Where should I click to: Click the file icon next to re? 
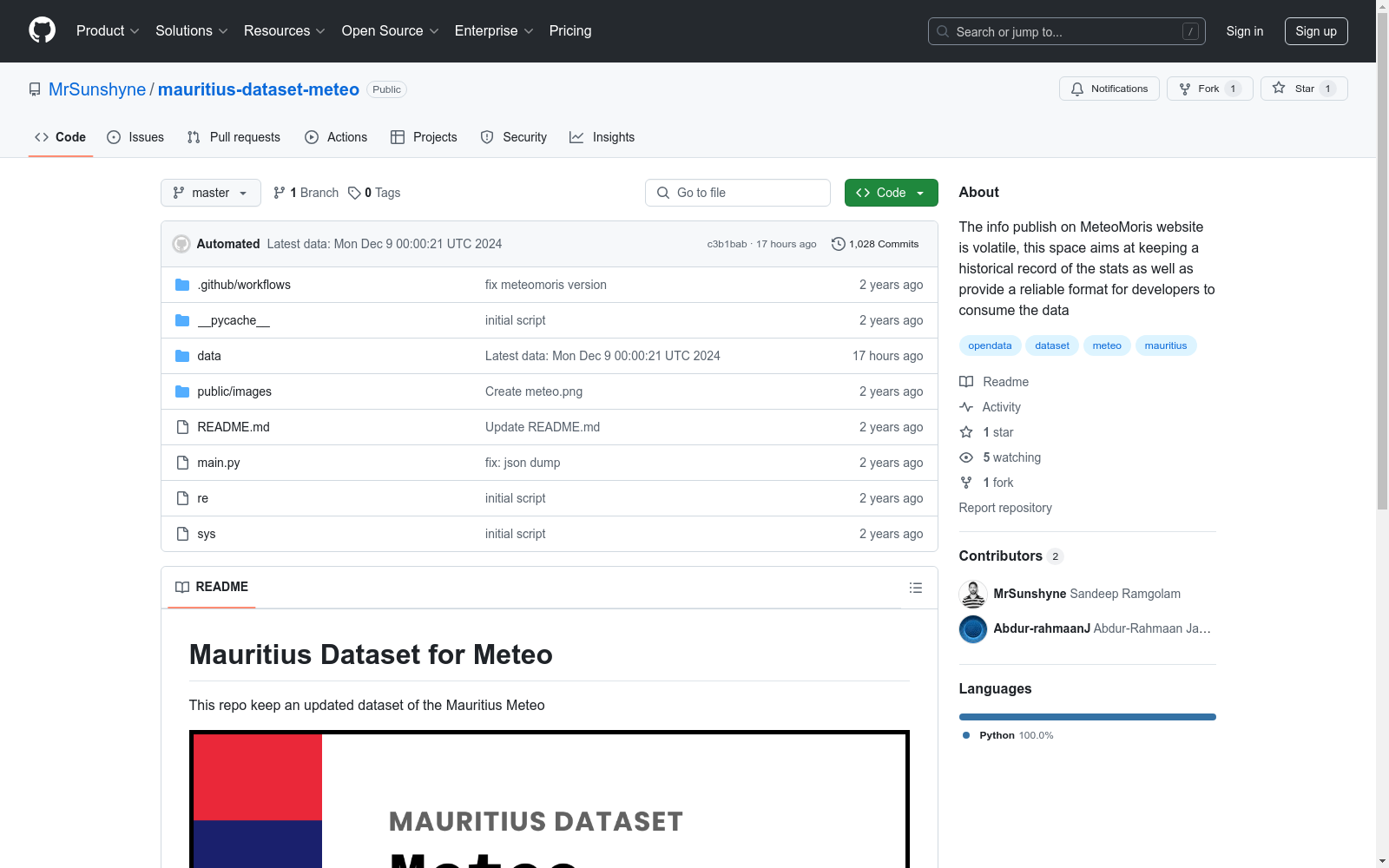pos(182,498)
